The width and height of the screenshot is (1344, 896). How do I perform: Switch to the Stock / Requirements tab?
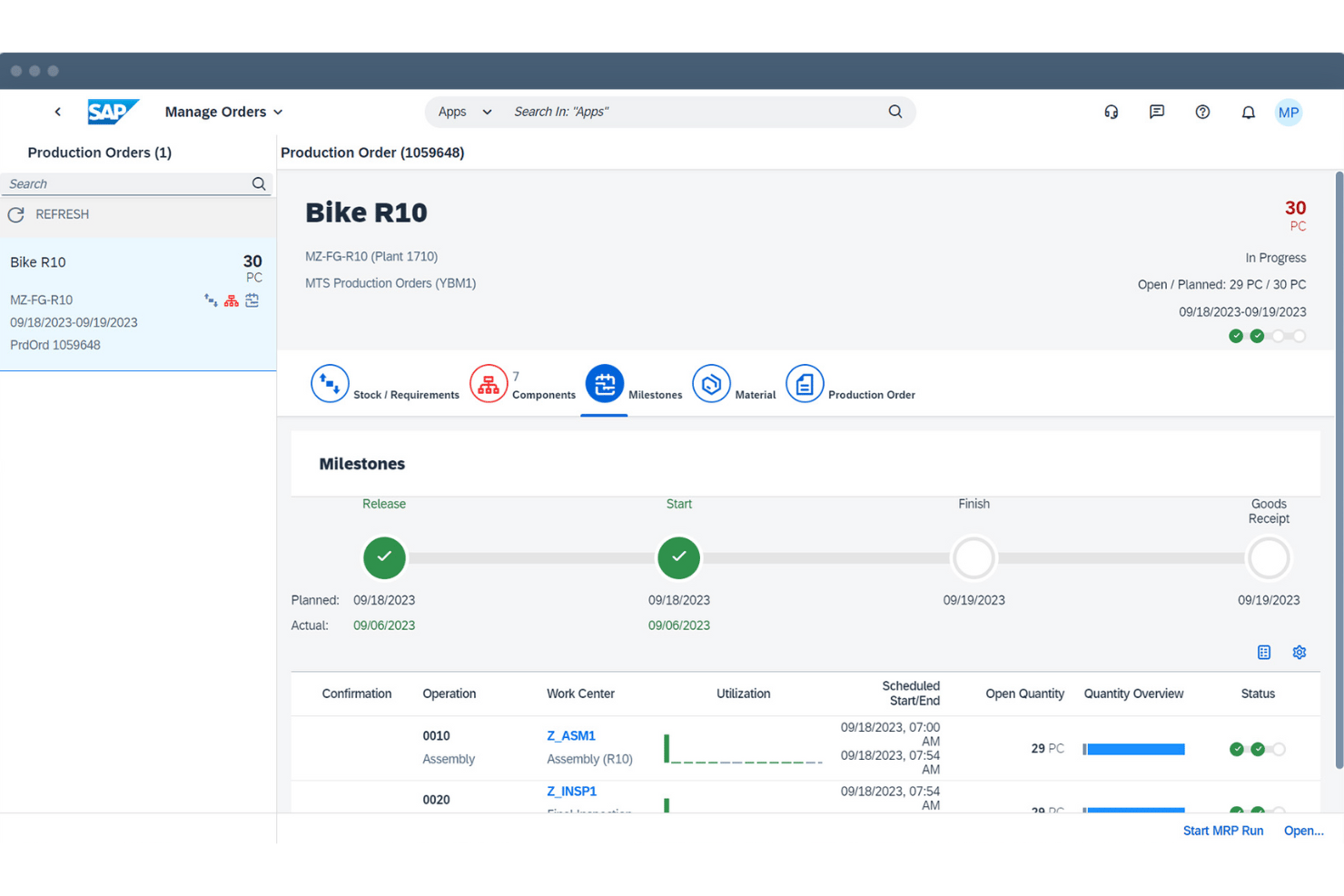click(385, 384)
